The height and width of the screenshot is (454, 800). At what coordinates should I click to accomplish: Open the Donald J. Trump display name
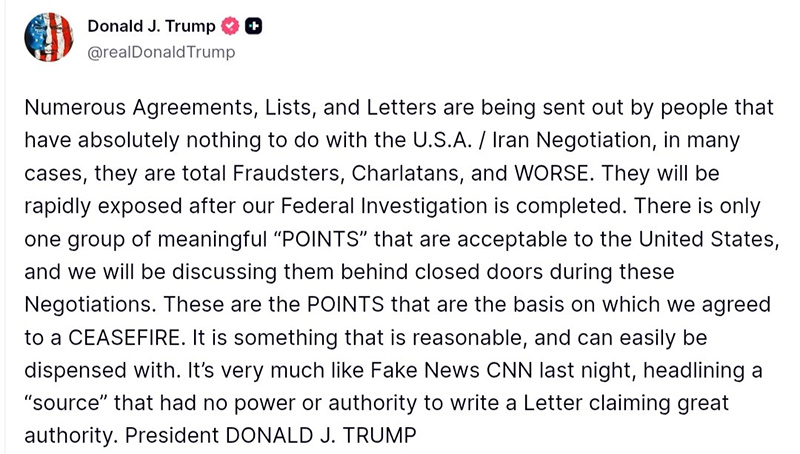151,27
